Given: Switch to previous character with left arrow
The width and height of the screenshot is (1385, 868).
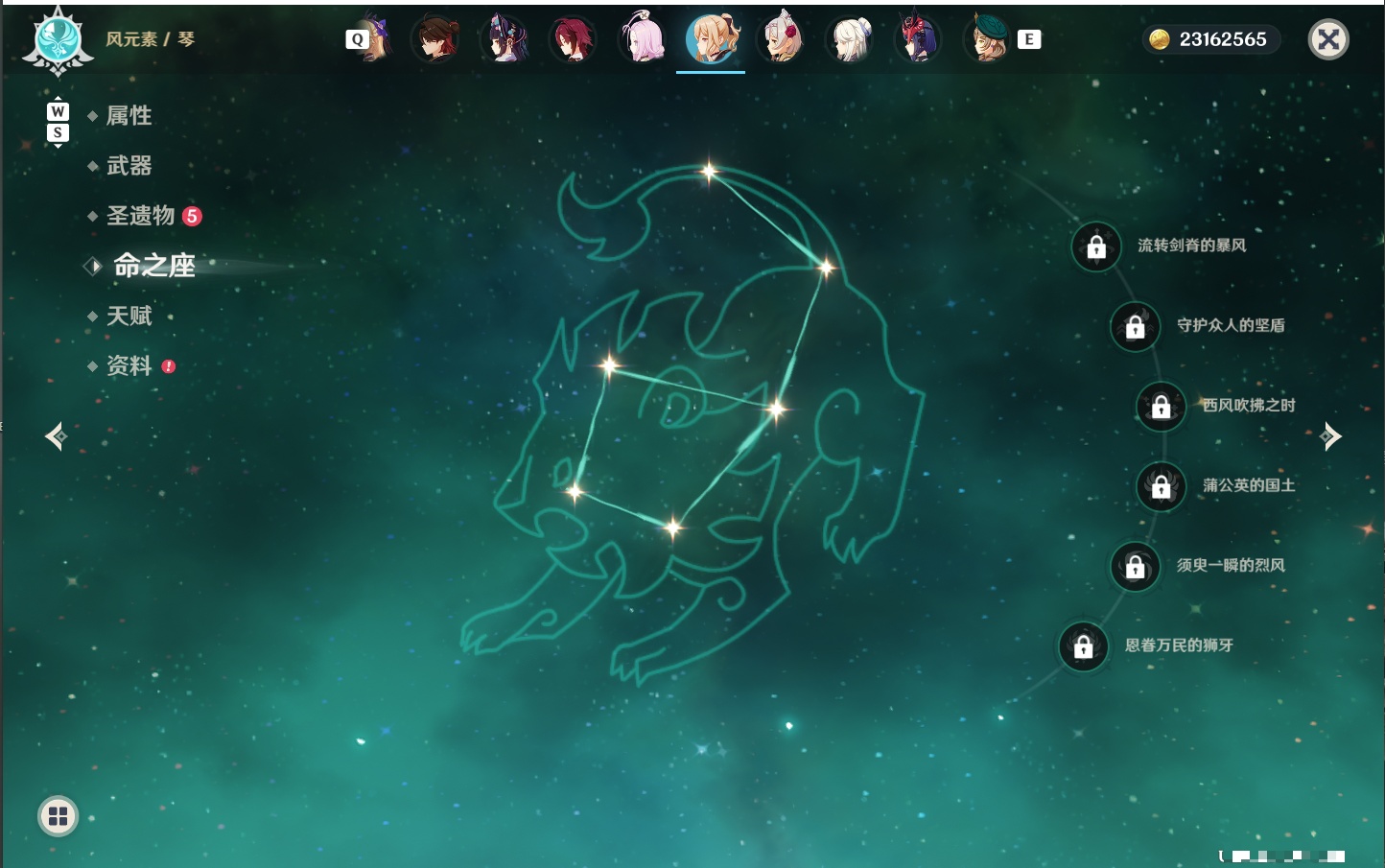Looking at the screenshot, I should [x=56, y=436].
